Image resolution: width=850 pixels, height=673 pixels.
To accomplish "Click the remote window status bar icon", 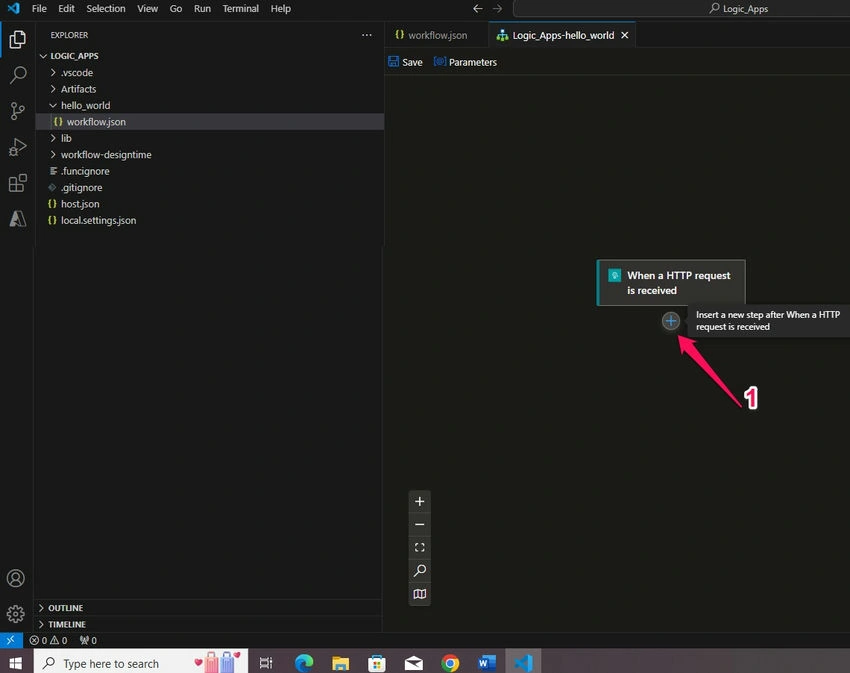I will pos(11,640).
